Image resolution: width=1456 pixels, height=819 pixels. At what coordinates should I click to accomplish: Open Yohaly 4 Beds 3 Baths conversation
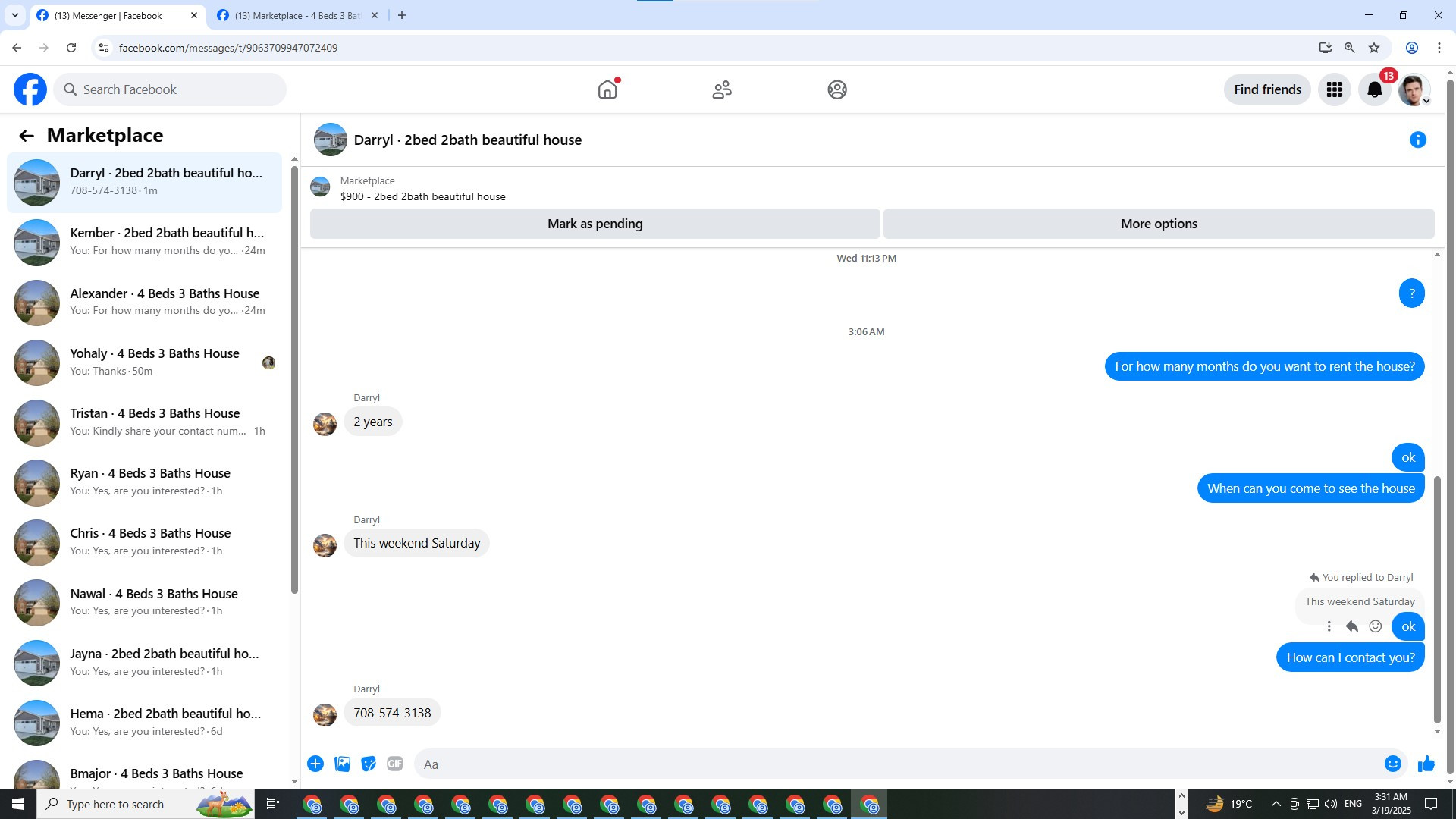[x=144, y=362]
